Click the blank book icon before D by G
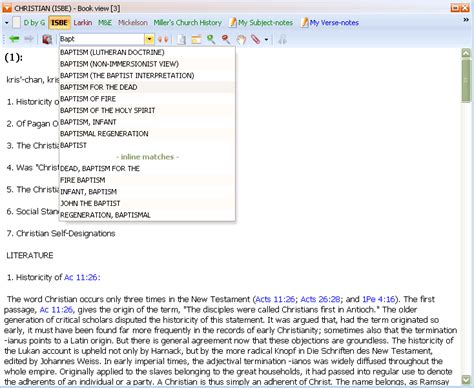This screenshot has width=474, height=388. coord(16,23)
